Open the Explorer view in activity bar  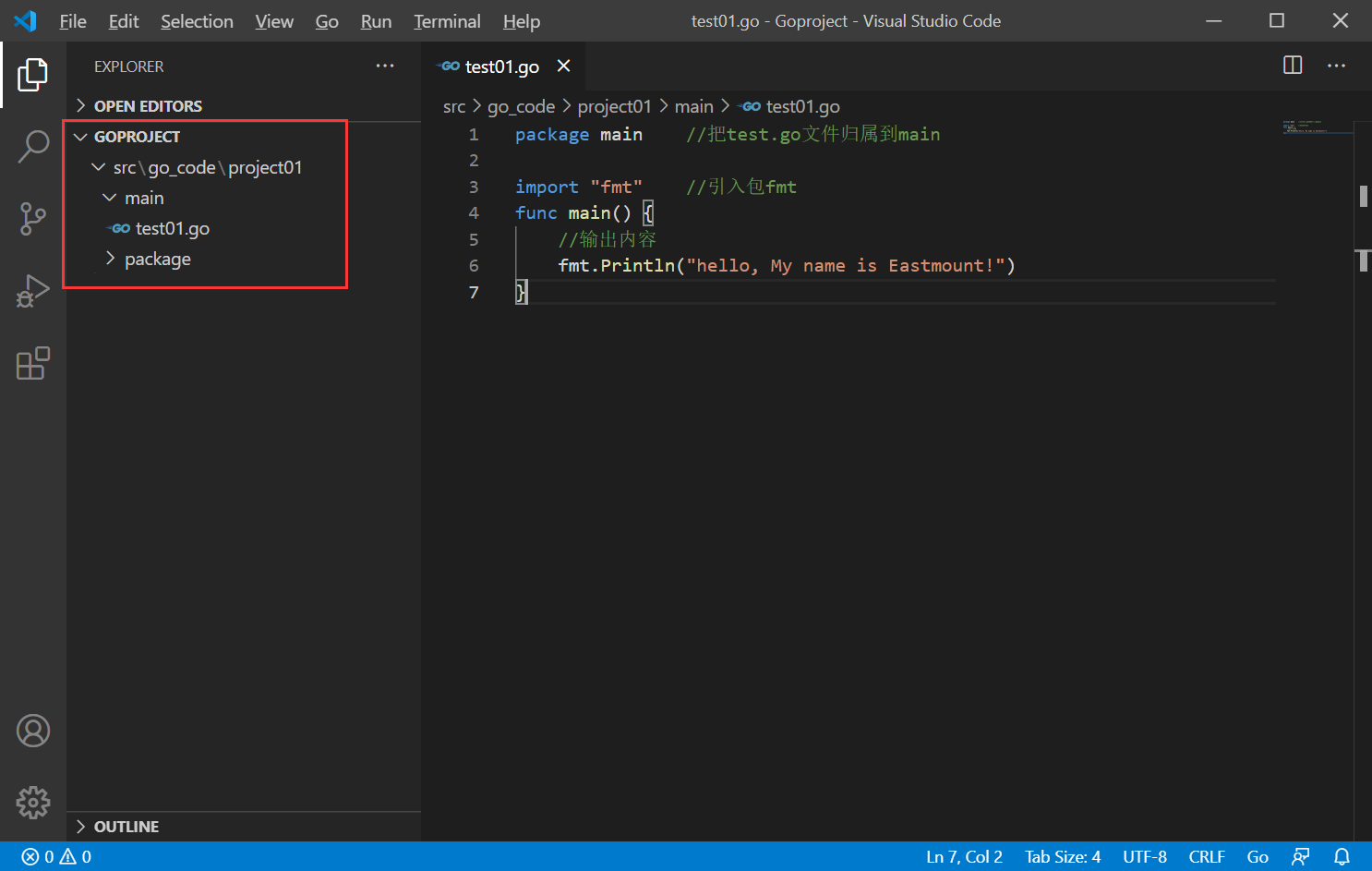[33, 75]
